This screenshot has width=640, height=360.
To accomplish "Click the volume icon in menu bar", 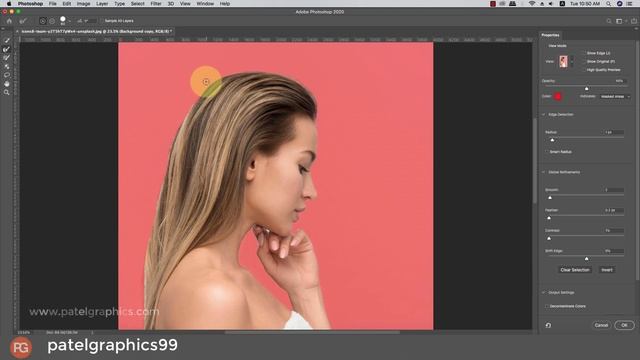I will 551,4.
